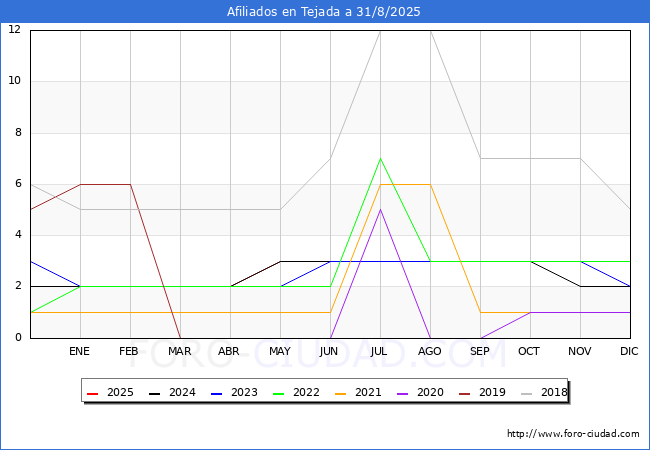The width and height of the screenshot is (650, 450).
Task: Select the 2021 legend label
Action: coord(368,392)
